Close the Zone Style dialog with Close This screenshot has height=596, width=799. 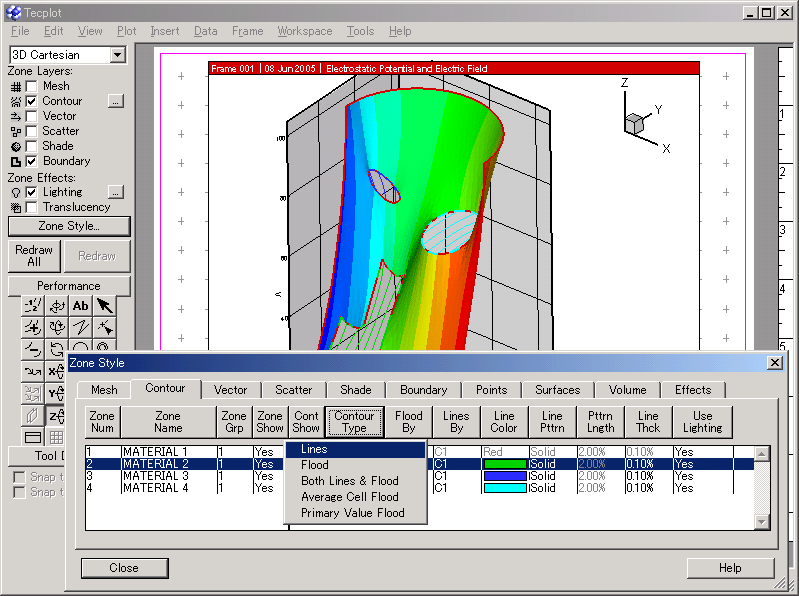(x=124, y=568)
